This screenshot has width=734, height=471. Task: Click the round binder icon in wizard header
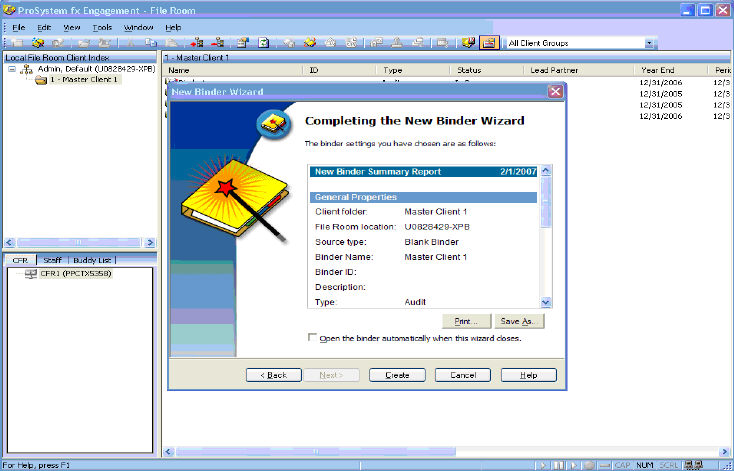click(271, 122)
